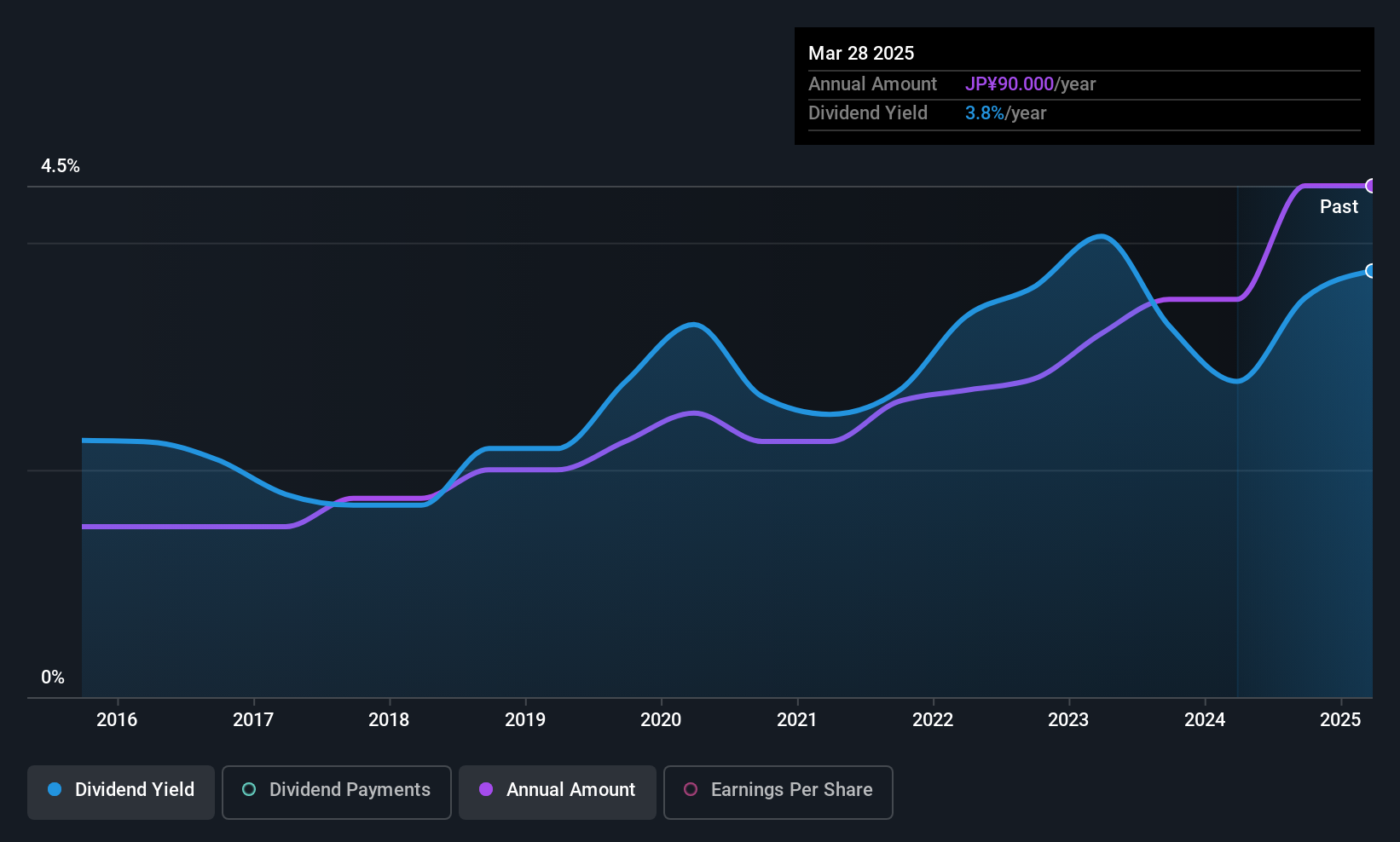
Task: Show the Earnings Per Share series
Action: [778, 793]
